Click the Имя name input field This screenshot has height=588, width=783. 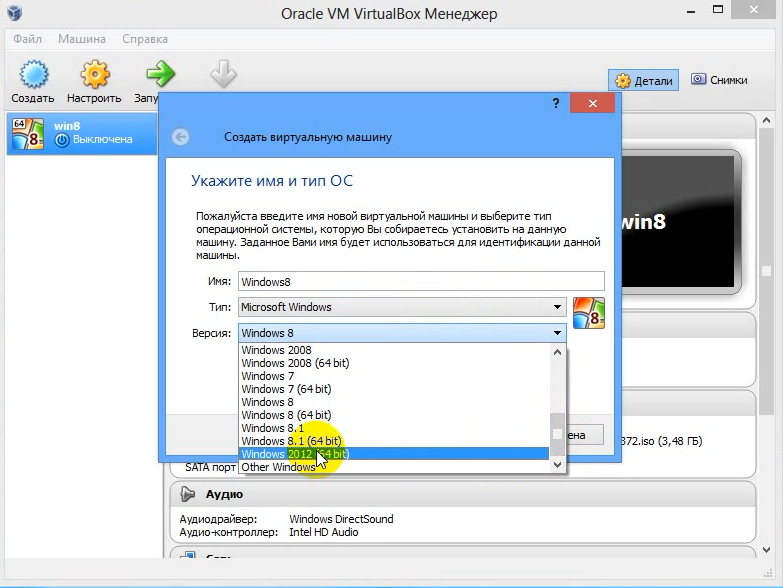tap(421, 282)
